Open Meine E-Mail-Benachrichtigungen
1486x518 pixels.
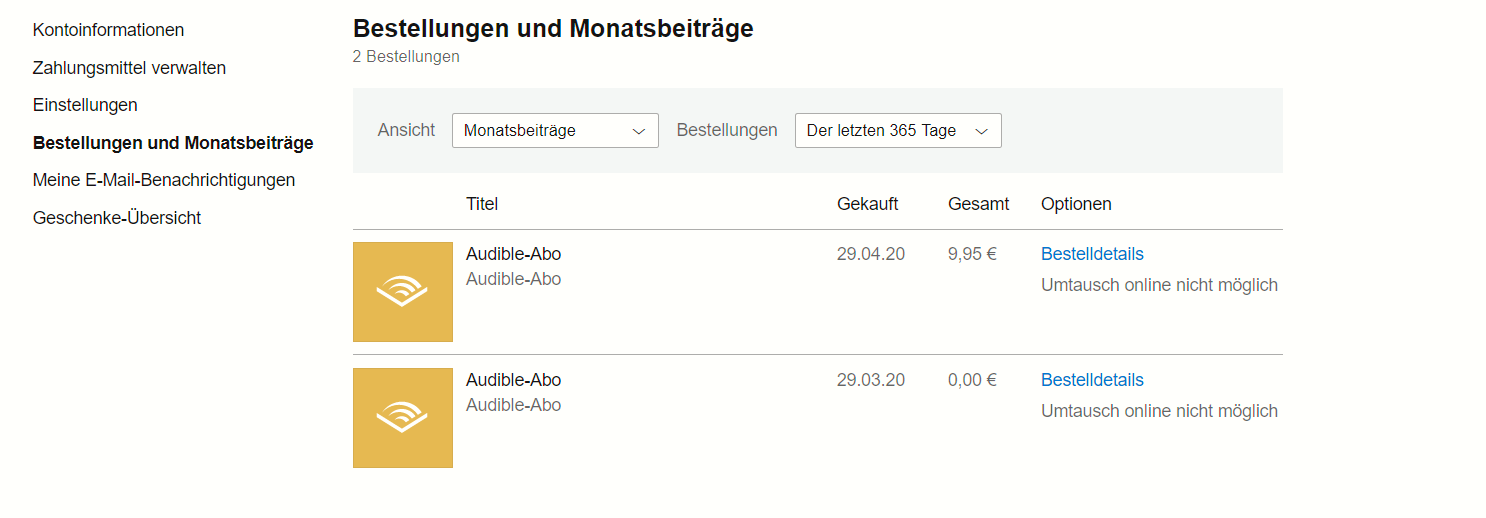164,180
